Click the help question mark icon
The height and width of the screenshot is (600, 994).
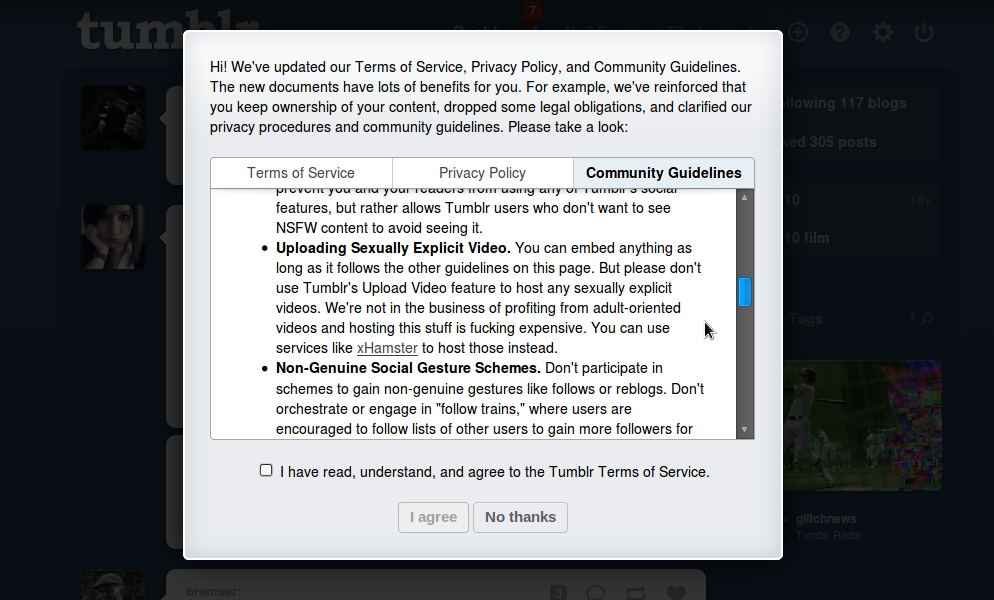pyautogui.click(x=840, y=32)
